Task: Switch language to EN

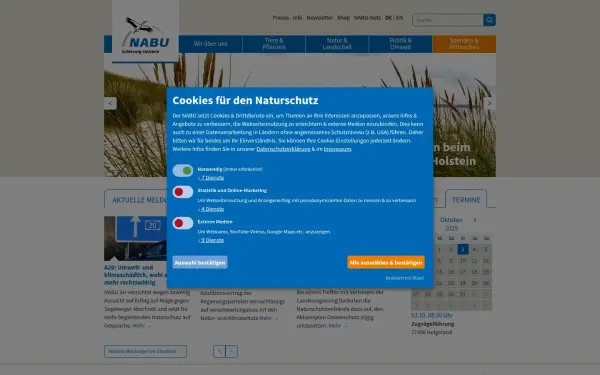Action: tap(399, 18)
